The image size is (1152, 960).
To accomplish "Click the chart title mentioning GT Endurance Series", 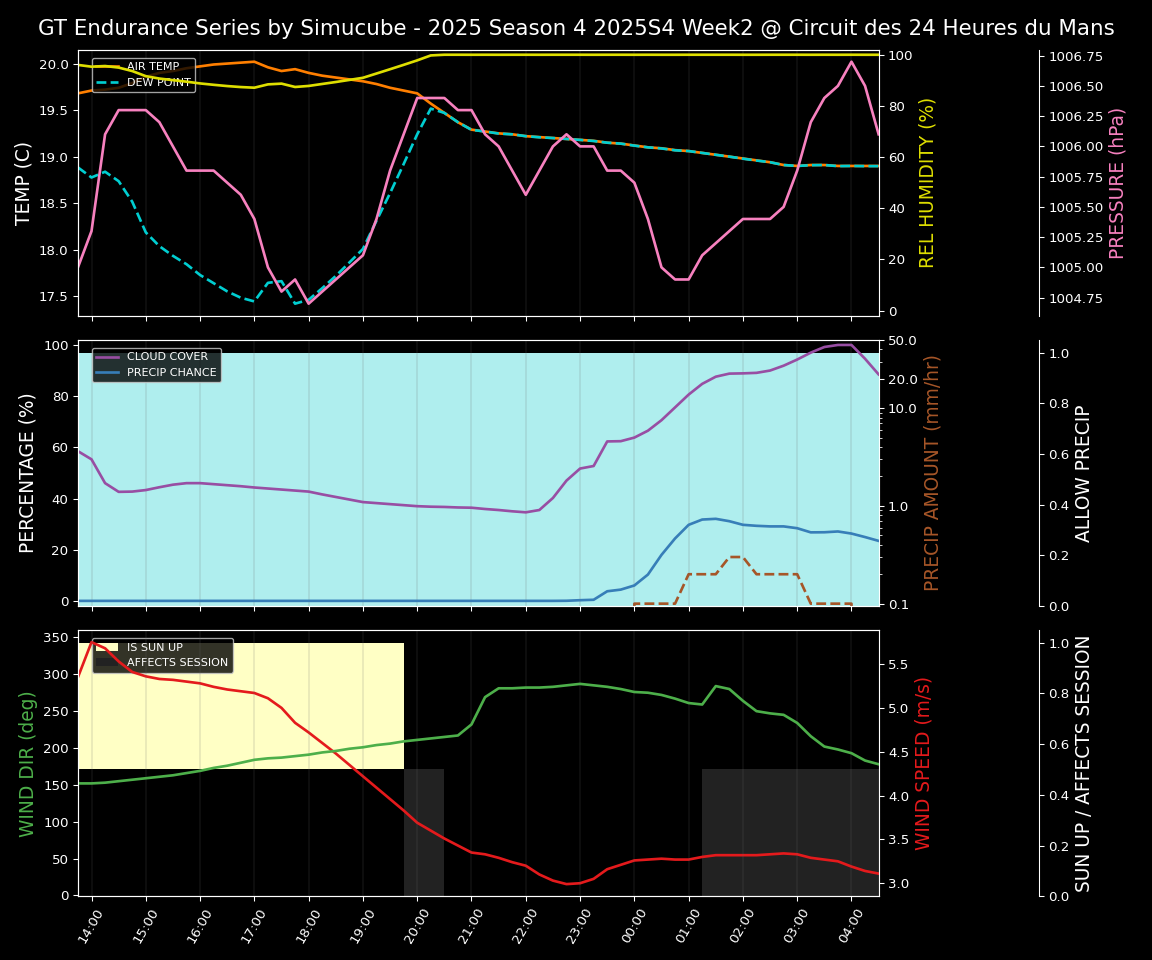I will click(576, 28).
